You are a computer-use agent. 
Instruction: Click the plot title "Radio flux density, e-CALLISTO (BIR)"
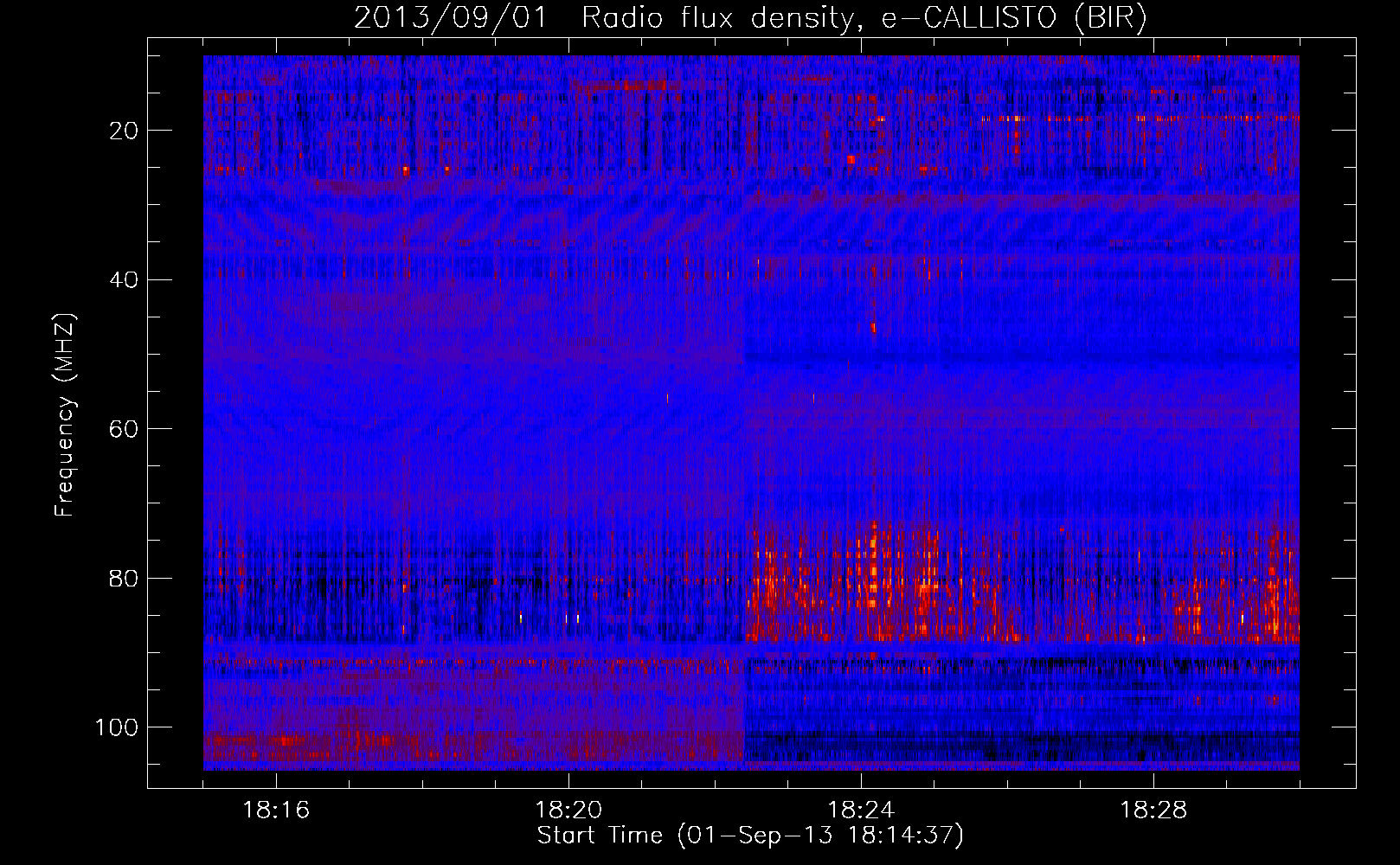pos(864,18)
